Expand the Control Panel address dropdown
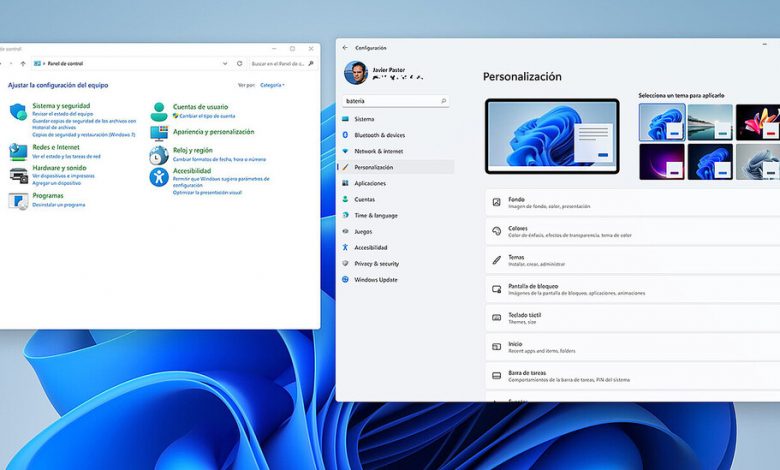This screenshot has width=780, height=470. [x=225, y=64]
